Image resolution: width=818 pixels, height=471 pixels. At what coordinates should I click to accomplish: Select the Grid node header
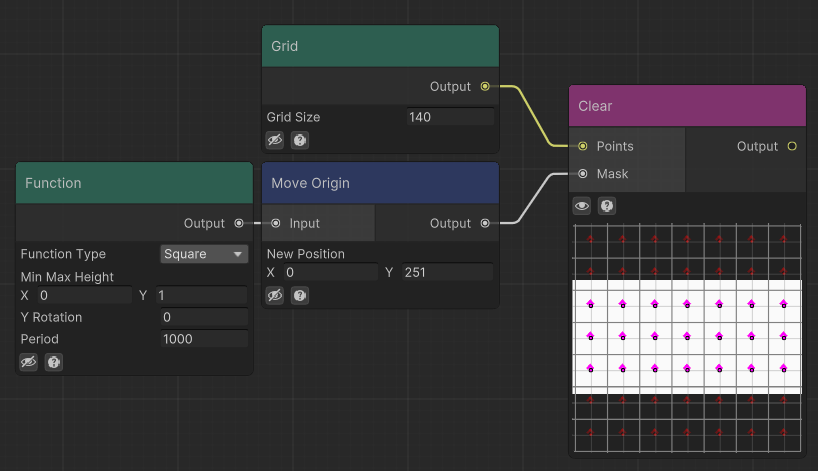380,46
